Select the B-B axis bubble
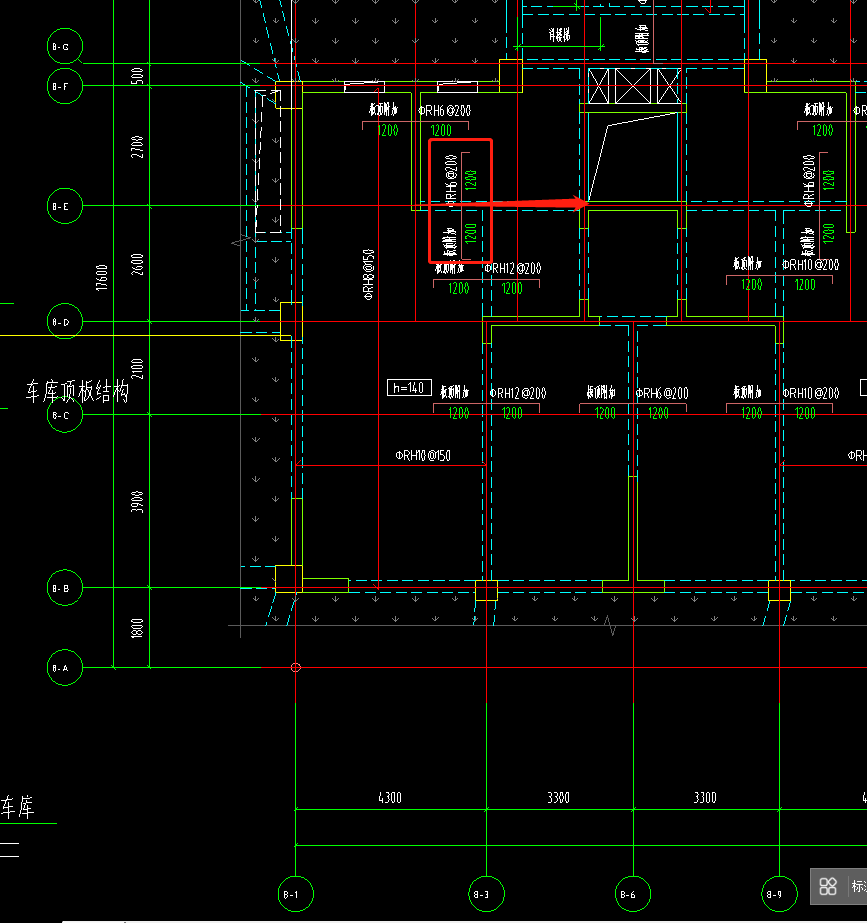Viewport: 867px width, 923px height. [65, 587]
